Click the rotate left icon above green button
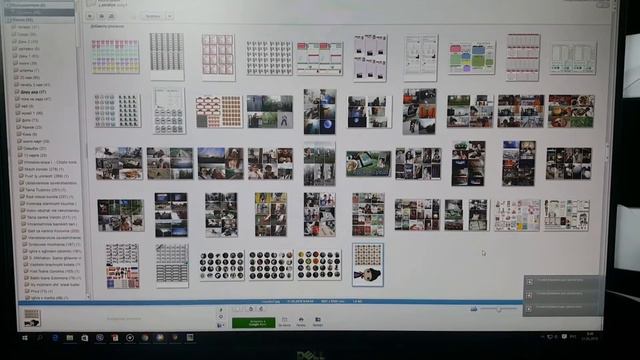 click(x=251, y=309)
